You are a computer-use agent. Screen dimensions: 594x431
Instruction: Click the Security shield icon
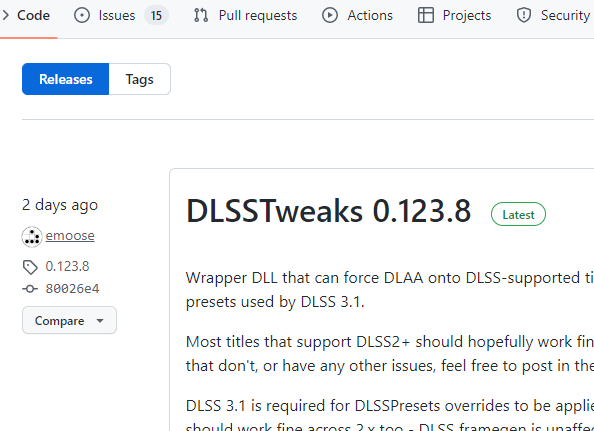(524, 16)
